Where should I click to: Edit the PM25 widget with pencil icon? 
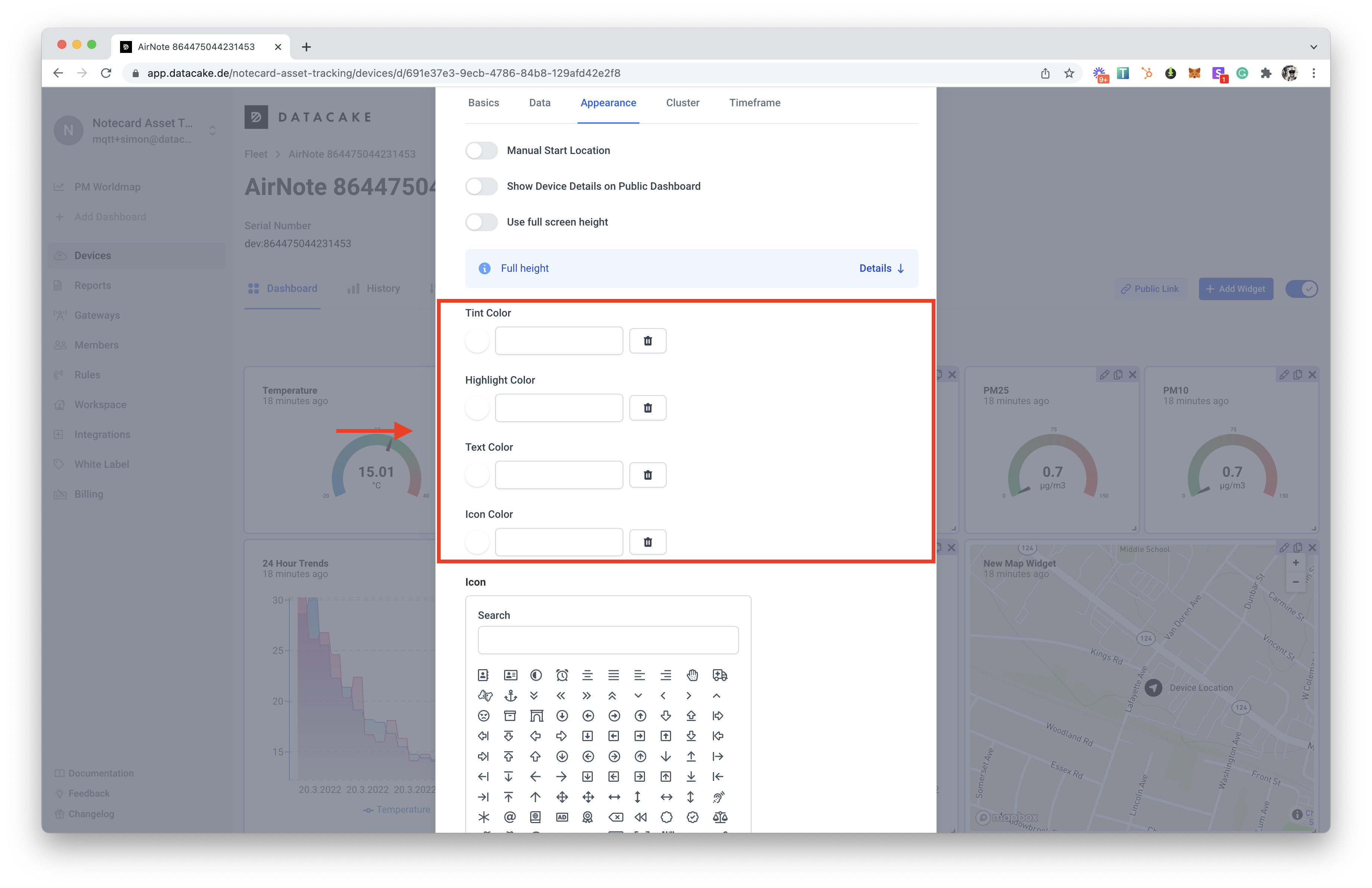(x=1104, y=375)
